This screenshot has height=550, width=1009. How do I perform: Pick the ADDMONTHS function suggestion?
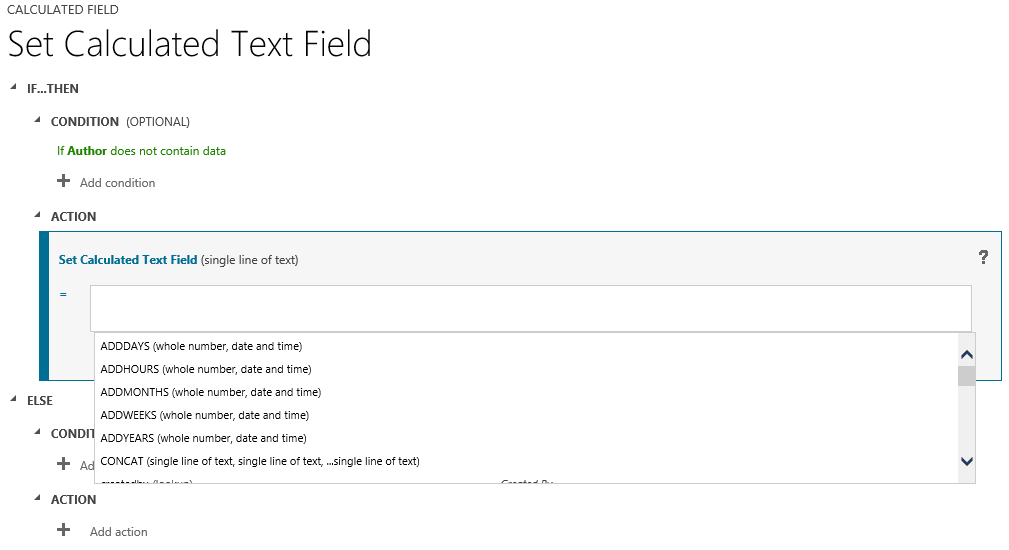tap(210, 392)
